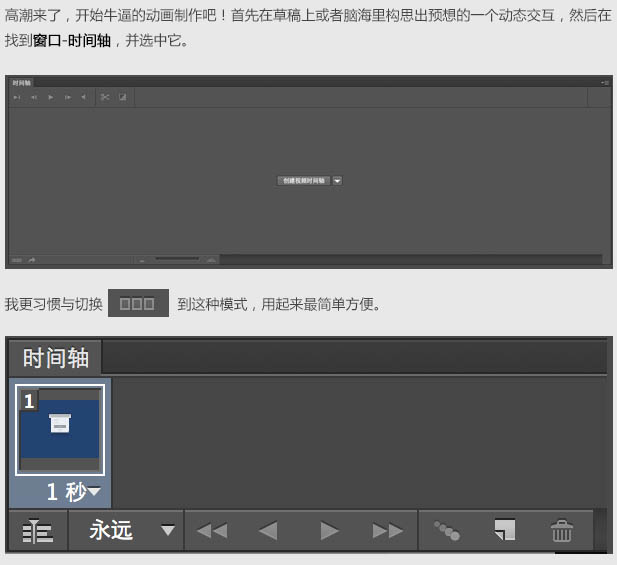Click convert to video timeline icon
The width and height of the screenshot is (617, 565).
pyautogui.click(x=38, y=531)
